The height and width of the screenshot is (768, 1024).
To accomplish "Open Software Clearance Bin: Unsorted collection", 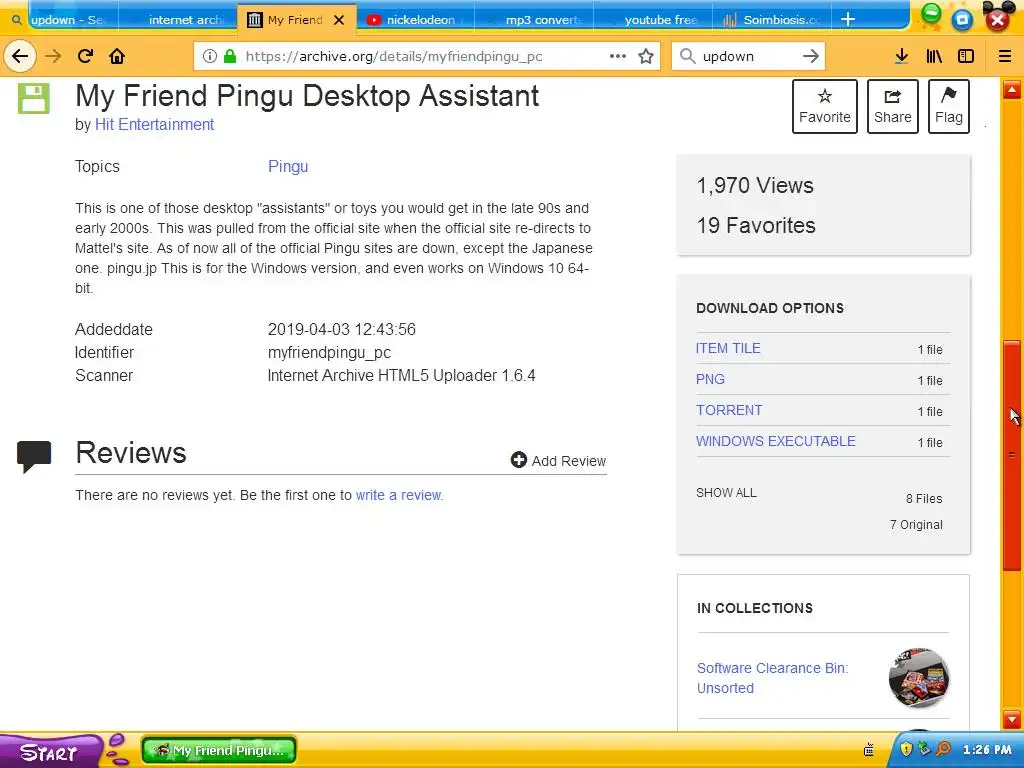I will 773,678.
